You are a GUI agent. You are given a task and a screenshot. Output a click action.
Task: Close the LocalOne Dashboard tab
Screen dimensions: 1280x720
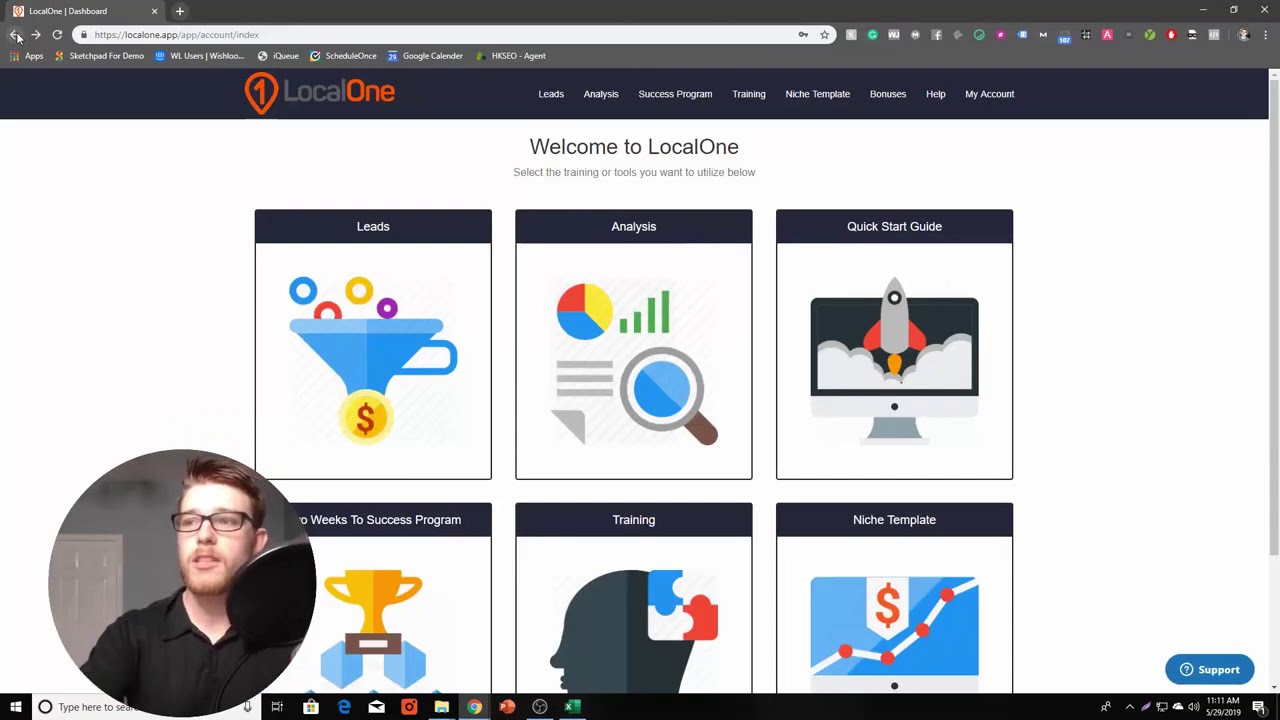[x=154, y=11]
